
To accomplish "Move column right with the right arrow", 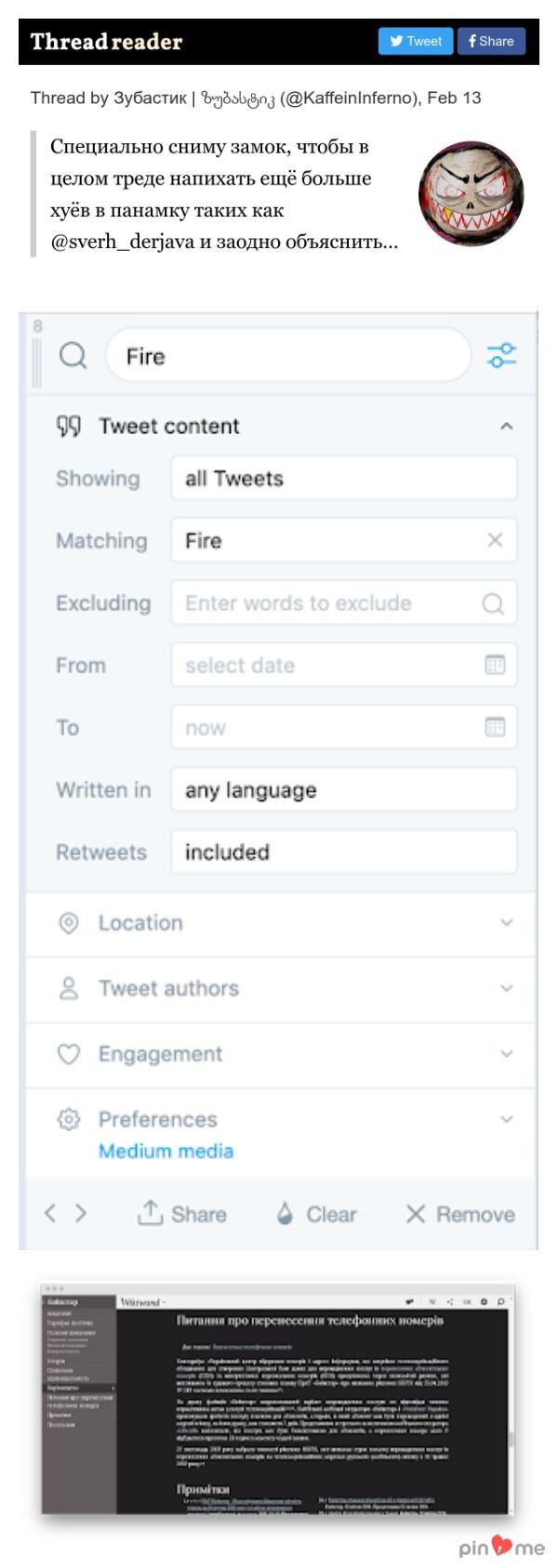I will click(x=81, y=1213).
